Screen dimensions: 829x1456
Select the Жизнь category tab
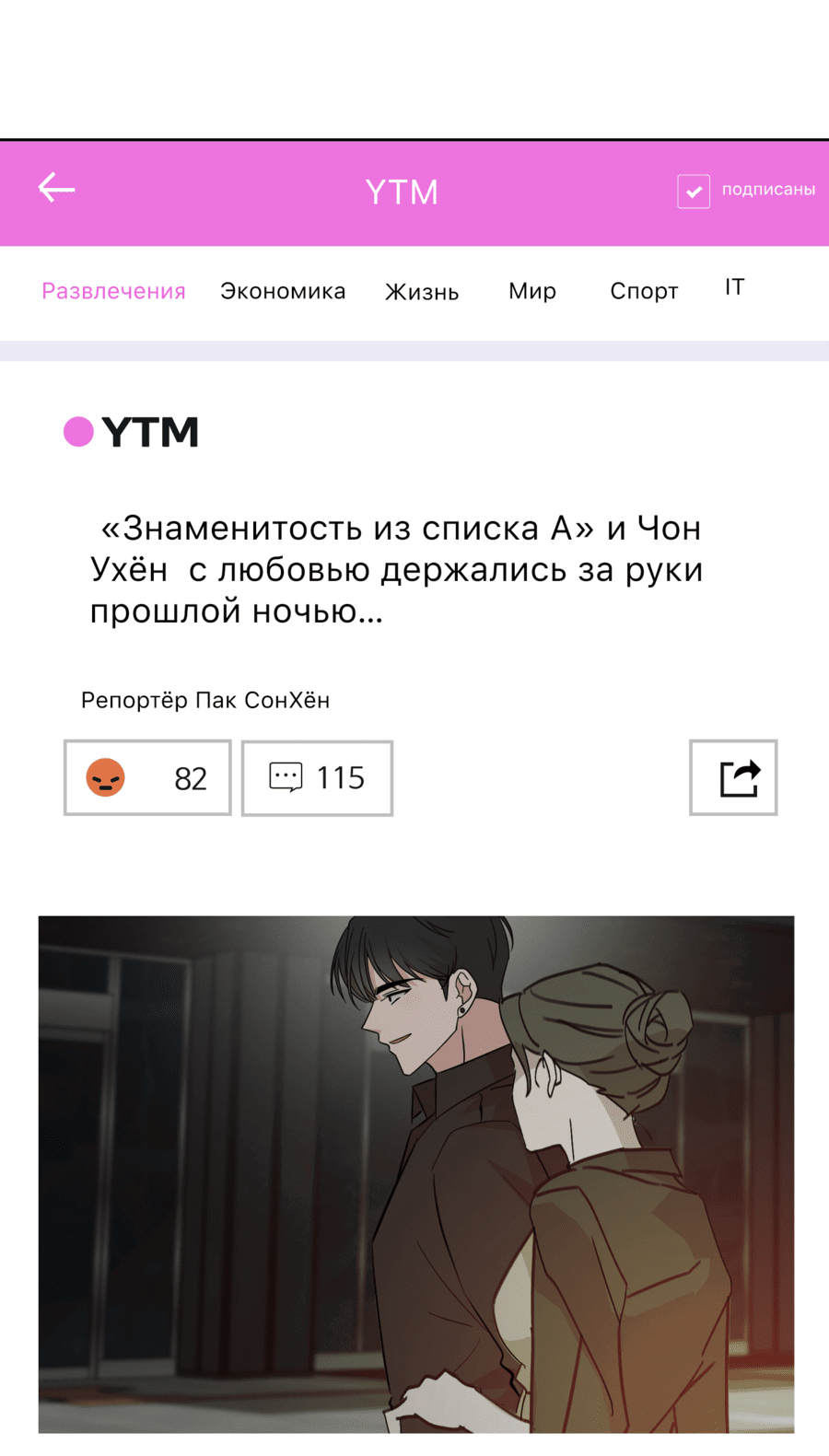(422, 292)
